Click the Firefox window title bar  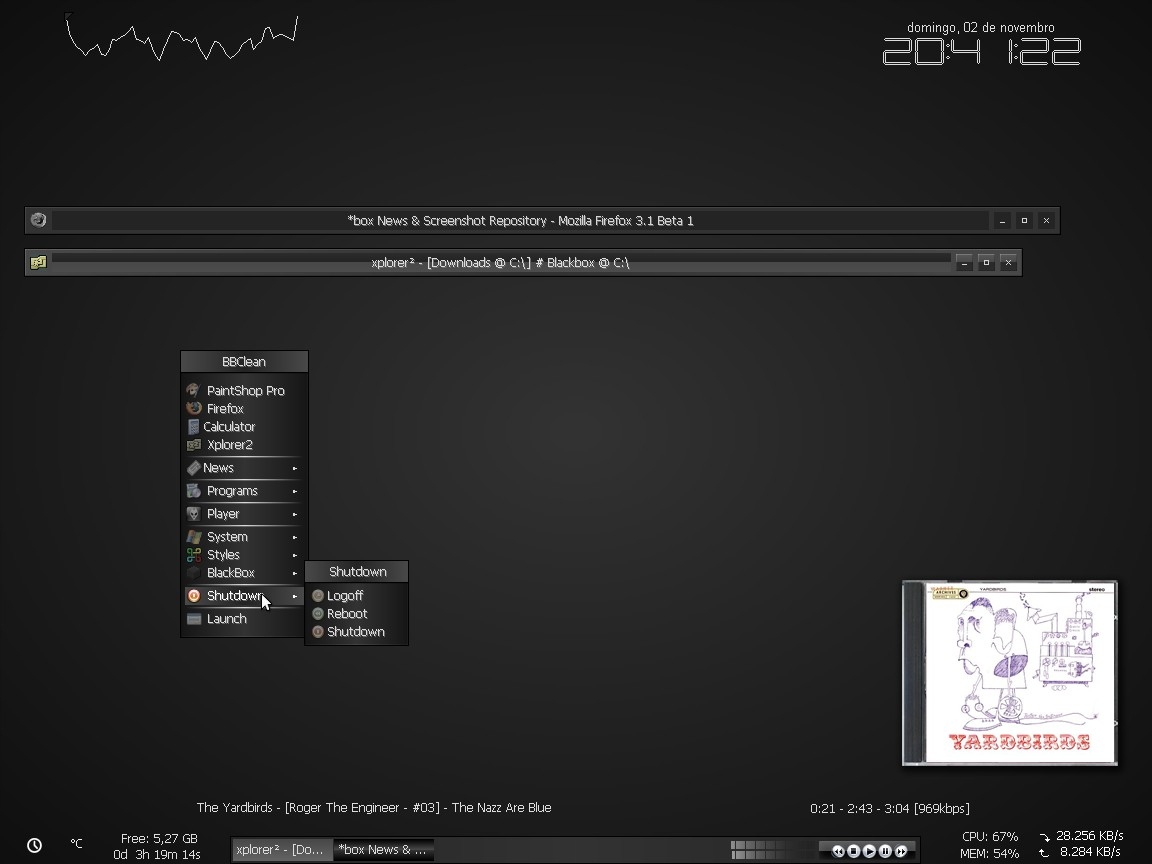(520, 220)
